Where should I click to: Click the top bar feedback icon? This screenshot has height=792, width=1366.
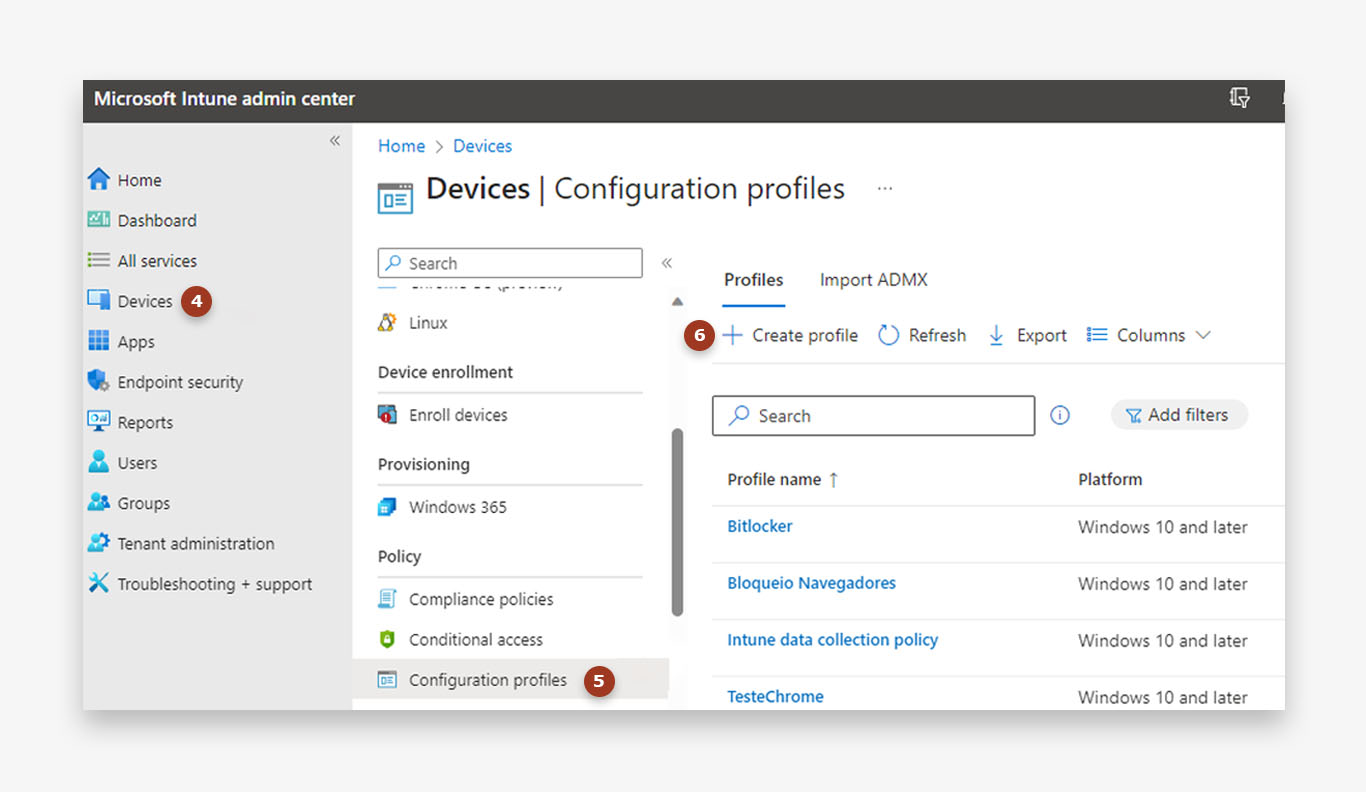coord(1239,98)
